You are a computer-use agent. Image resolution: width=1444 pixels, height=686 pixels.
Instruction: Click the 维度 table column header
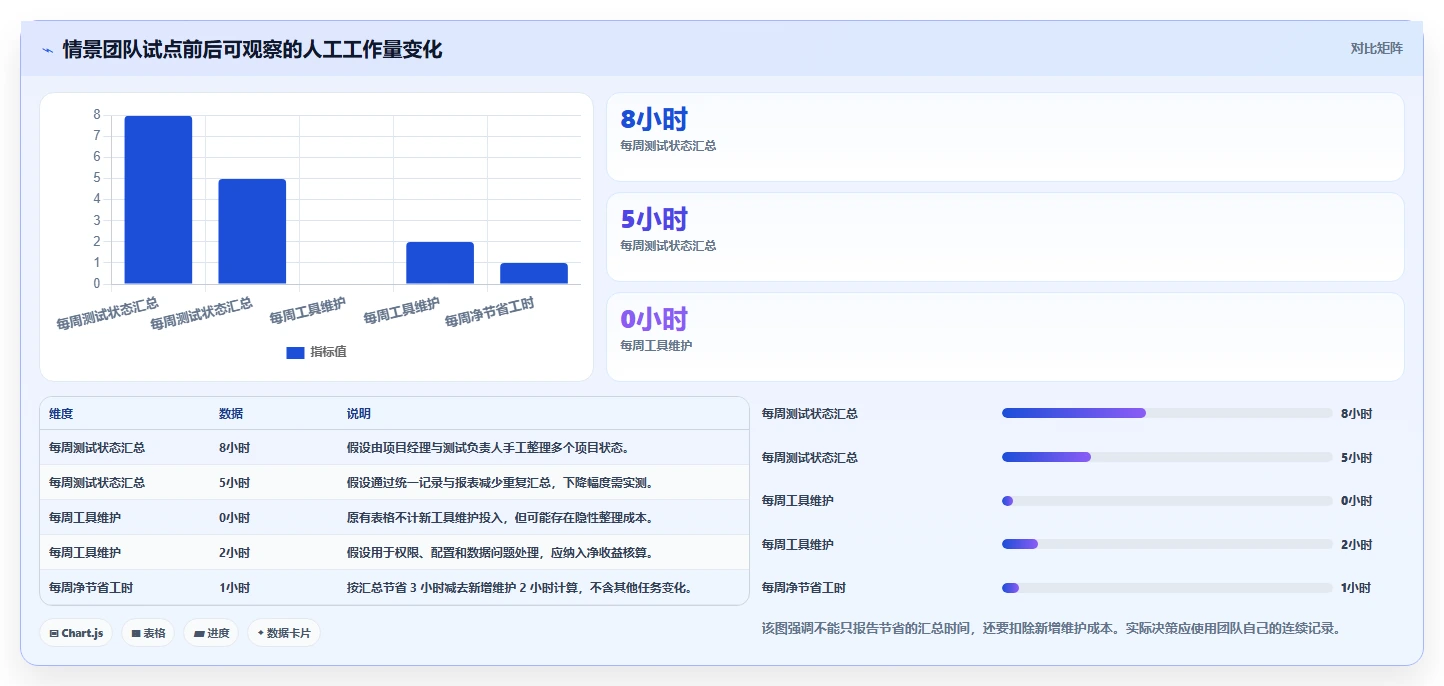[x=61, y=414]
